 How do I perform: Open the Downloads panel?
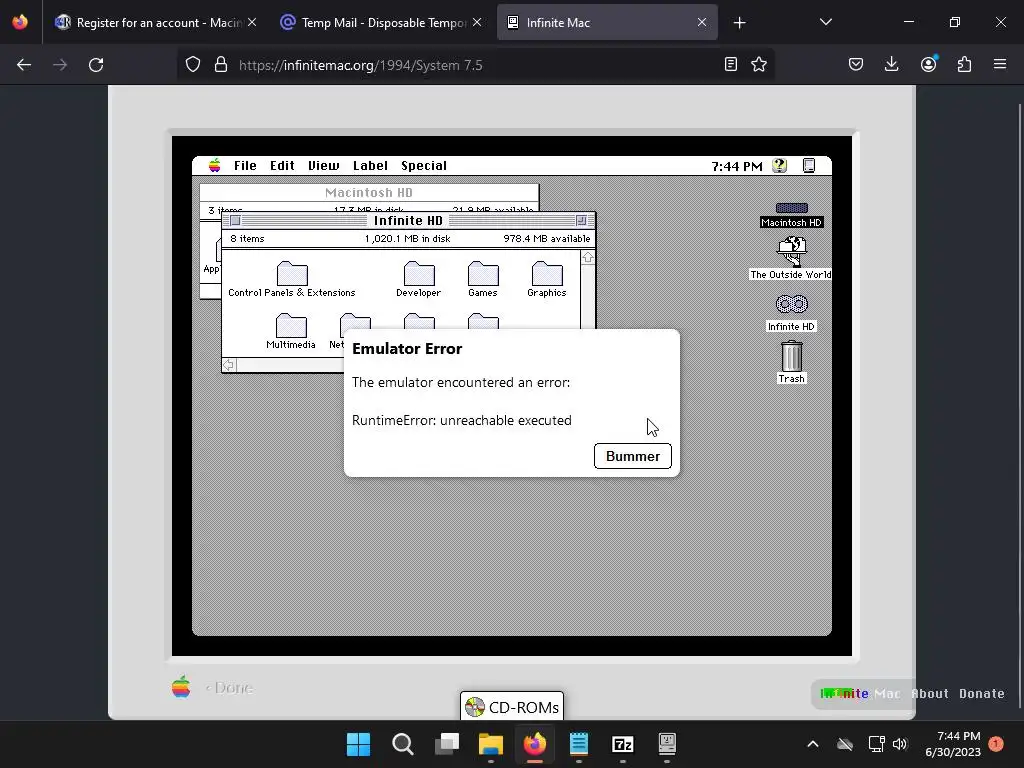click(891, 64)
